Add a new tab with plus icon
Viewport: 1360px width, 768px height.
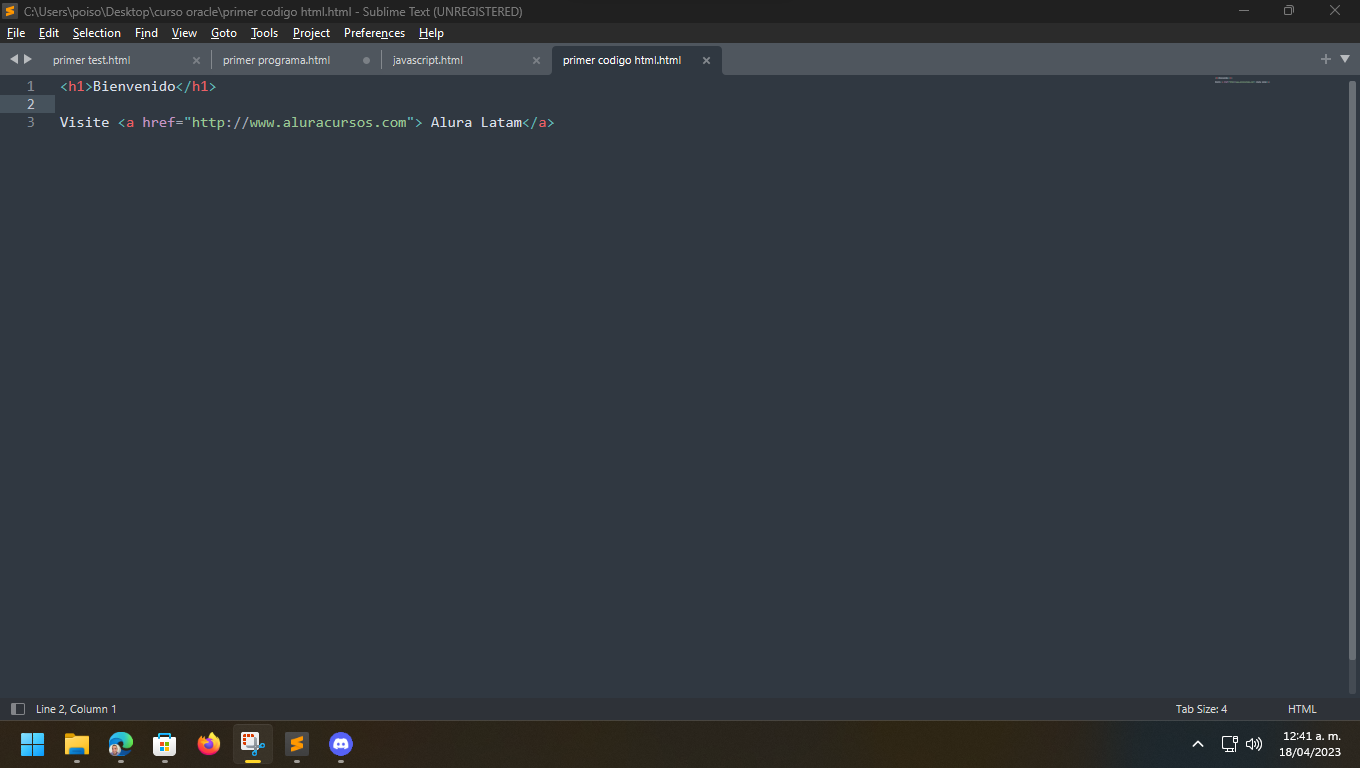pyautogui.click(x=1326, y=60)
